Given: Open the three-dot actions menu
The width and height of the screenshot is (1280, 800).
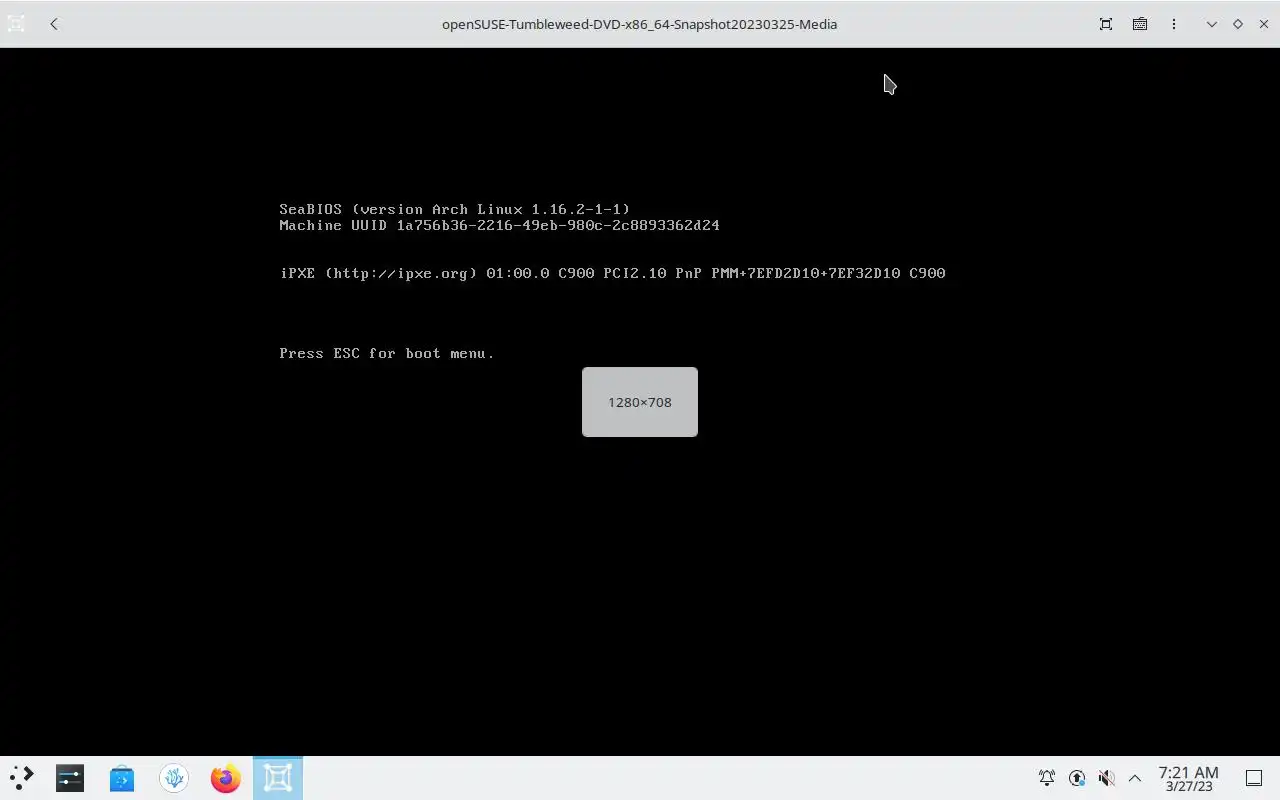Looking at the screenshot, I should (x=1174, y=24).
